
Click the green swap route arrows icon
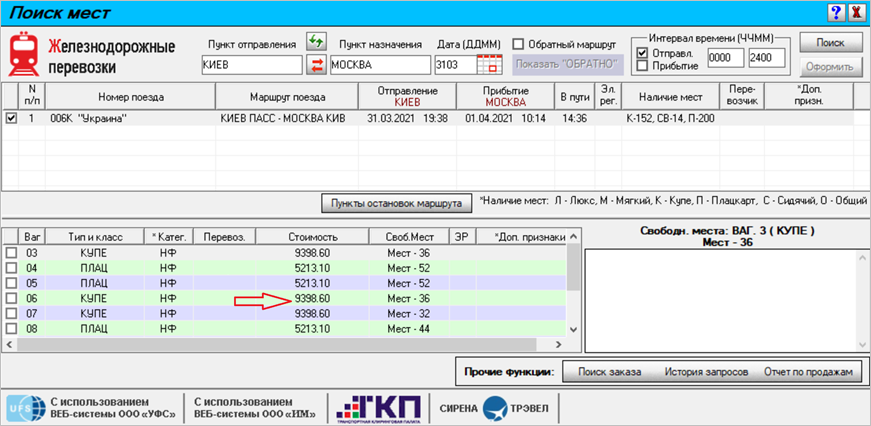(316, 42)
